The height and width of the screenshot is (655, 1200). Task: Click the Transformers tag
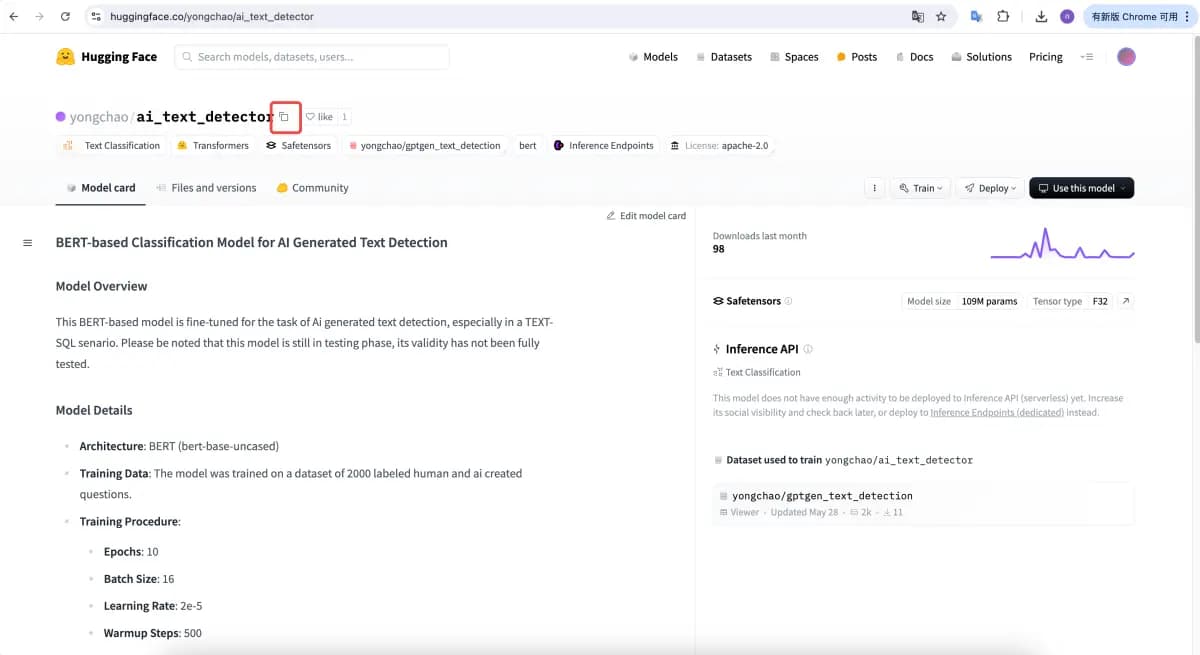(x=212, y=145)
